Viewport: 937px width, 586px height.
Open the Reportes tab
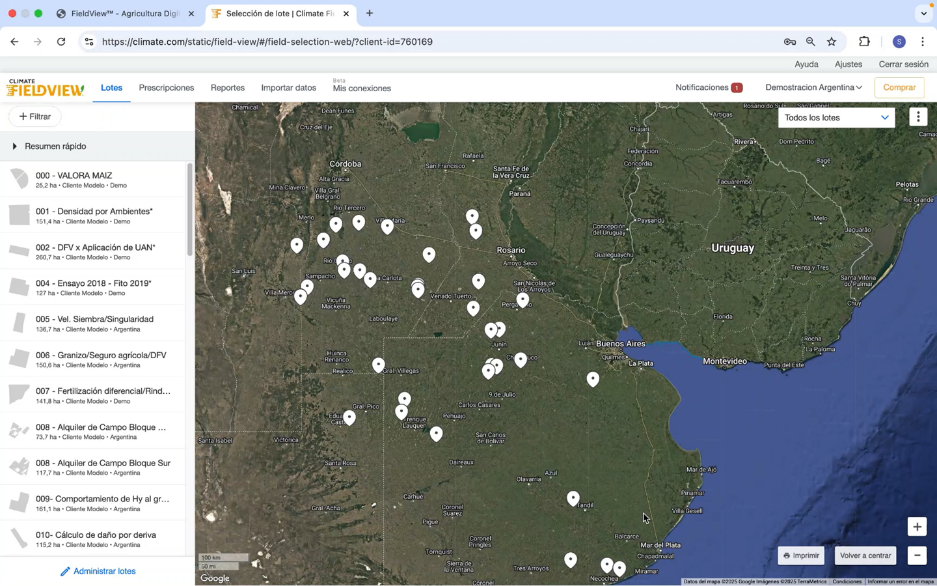pos(227,88)
